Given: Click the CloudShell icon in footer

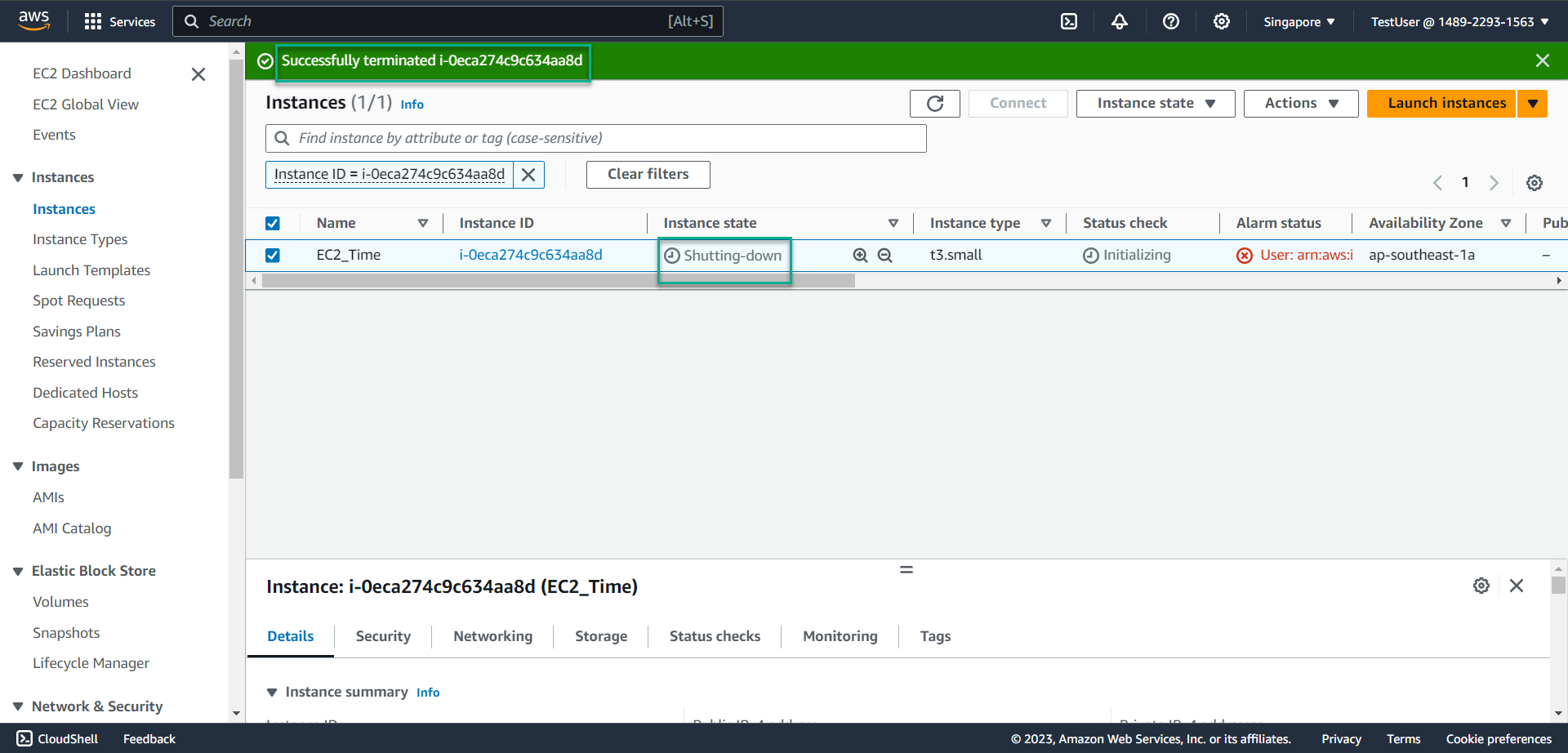Looking at the screenshot, I should point(24,738).
